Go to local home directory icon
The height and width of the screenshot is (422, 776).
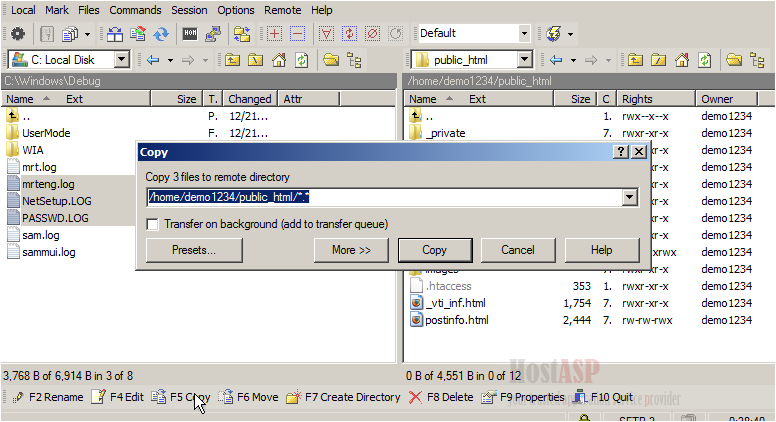[280, 60]
